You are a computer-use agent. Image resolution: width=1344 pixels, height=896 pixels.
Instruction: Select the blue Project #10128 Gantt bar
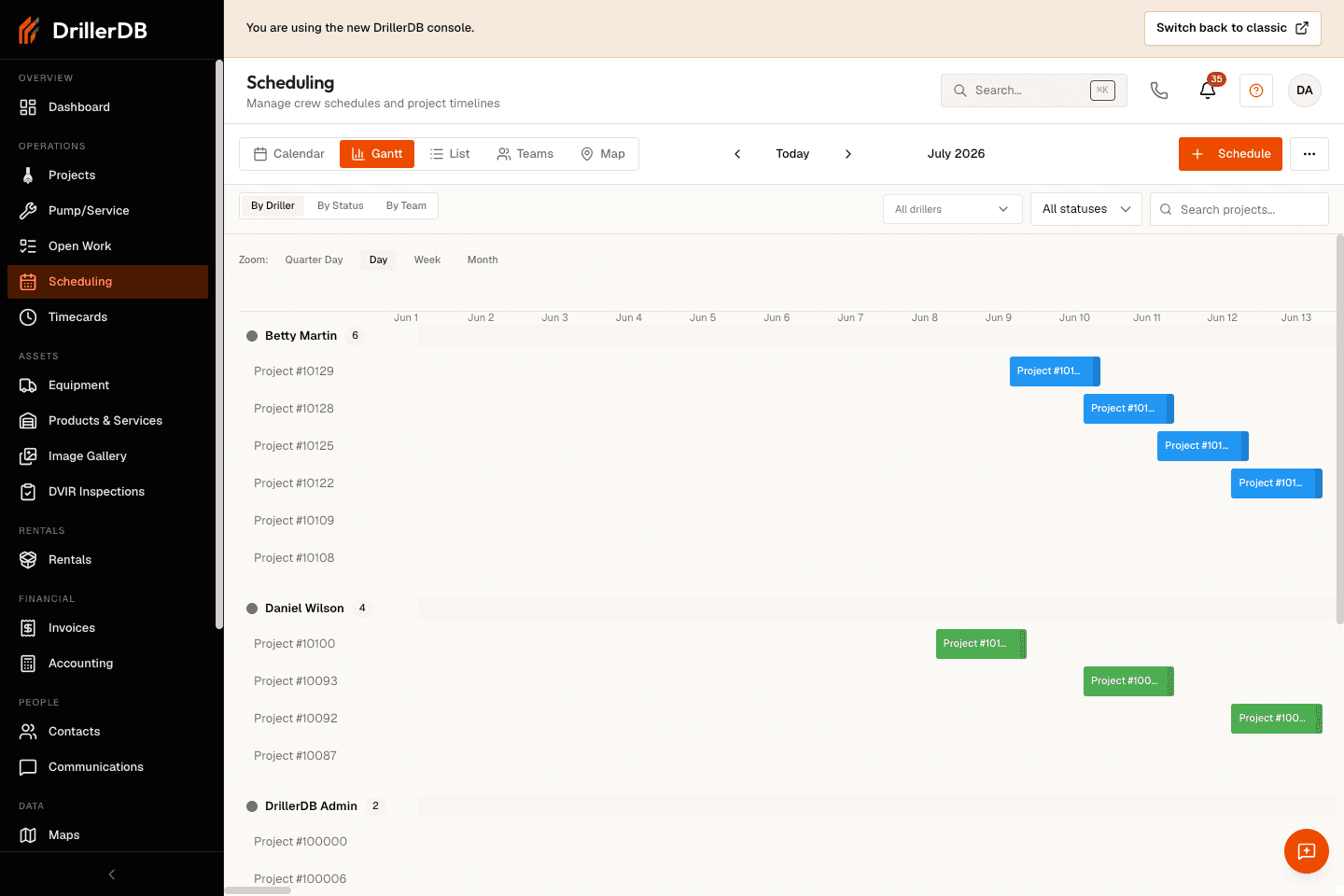click(x=1128, y=409)
